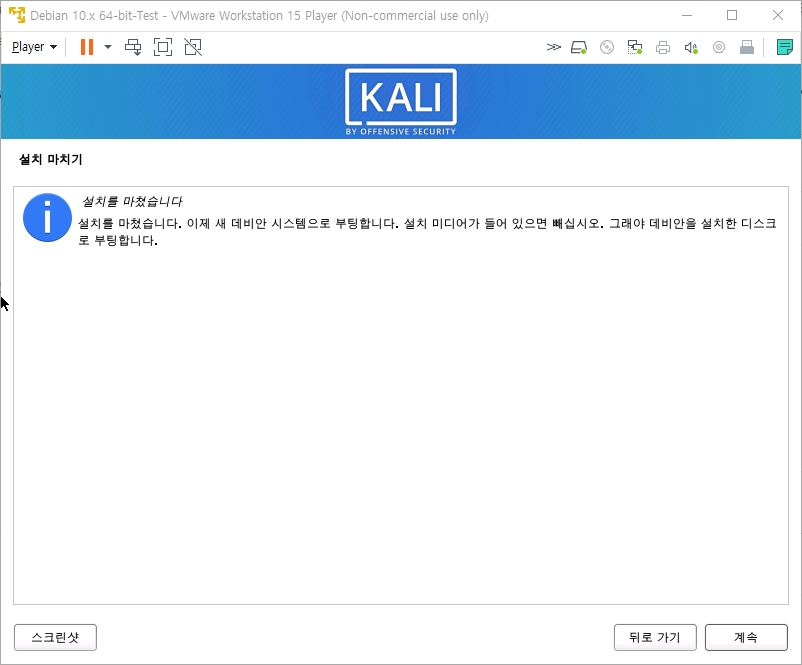This screenshot has width=802, height=665.
Task: Open the printer device icon
Action: pos(663,48)
